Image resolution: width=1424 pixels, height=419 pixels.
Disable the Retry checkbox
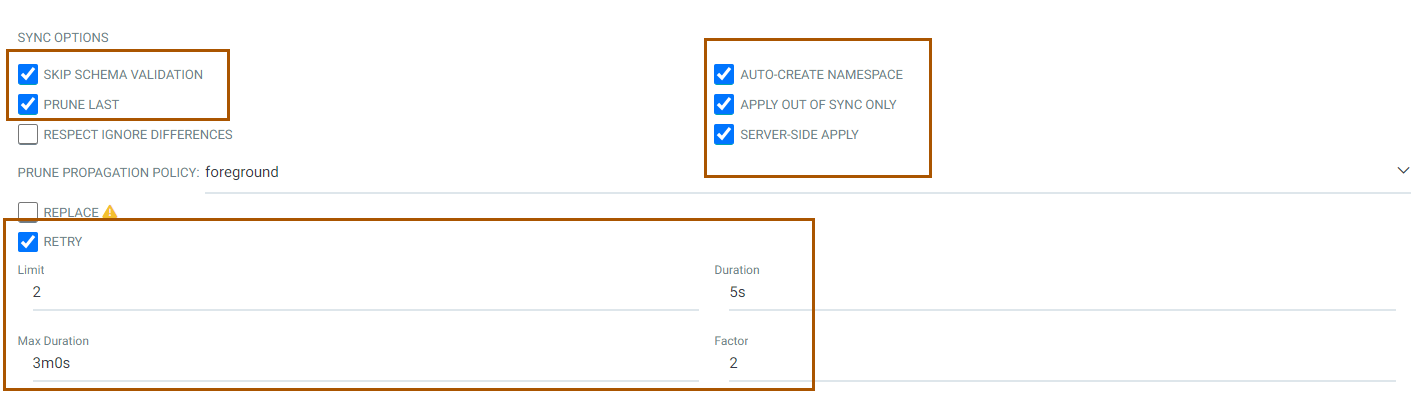[28, 241]
